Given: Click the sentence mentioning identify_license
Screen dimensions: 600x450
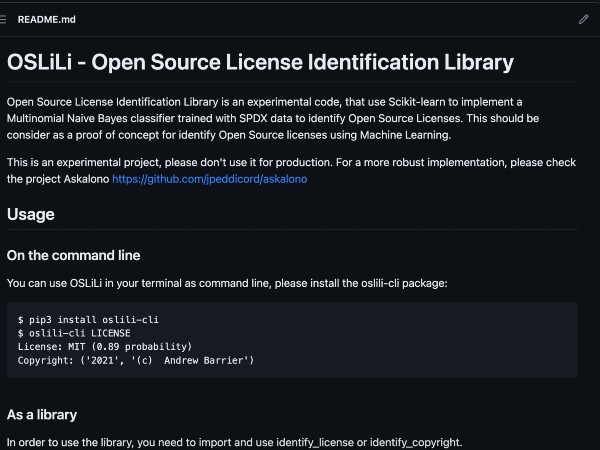Looking at the screenshot, I should [x=234, y=442].
